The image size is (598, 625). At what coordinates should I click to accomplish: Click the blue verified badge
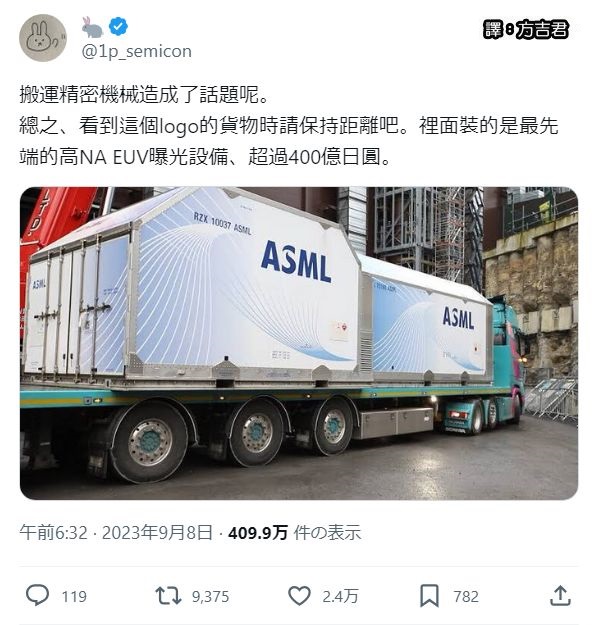tap(118, 27)
